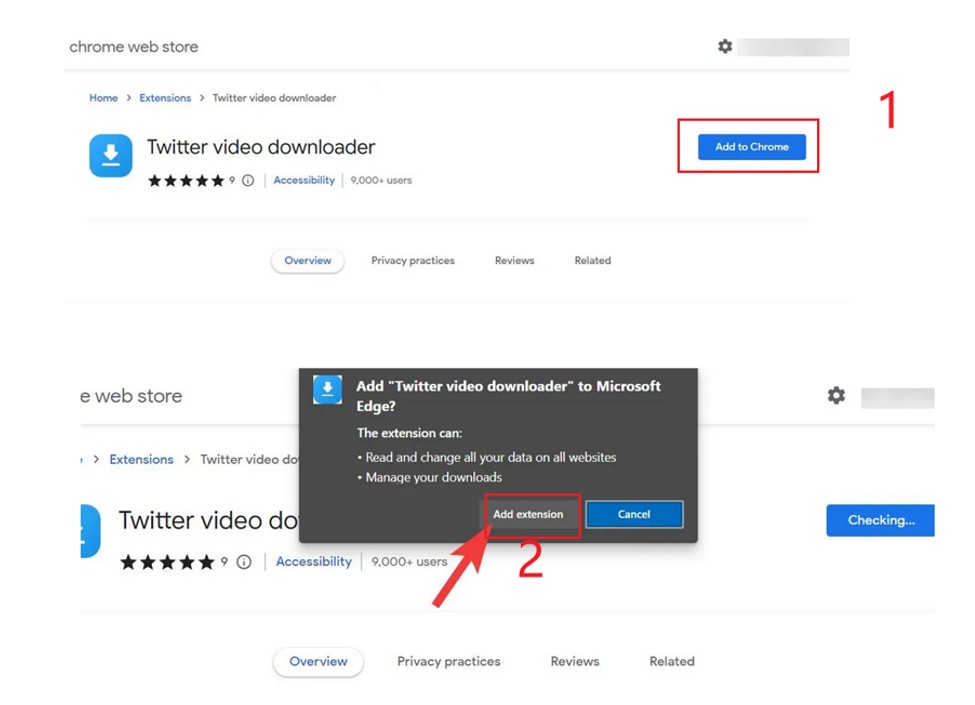Open Extensions breadcrumb in top page

[x=165, y=98]
